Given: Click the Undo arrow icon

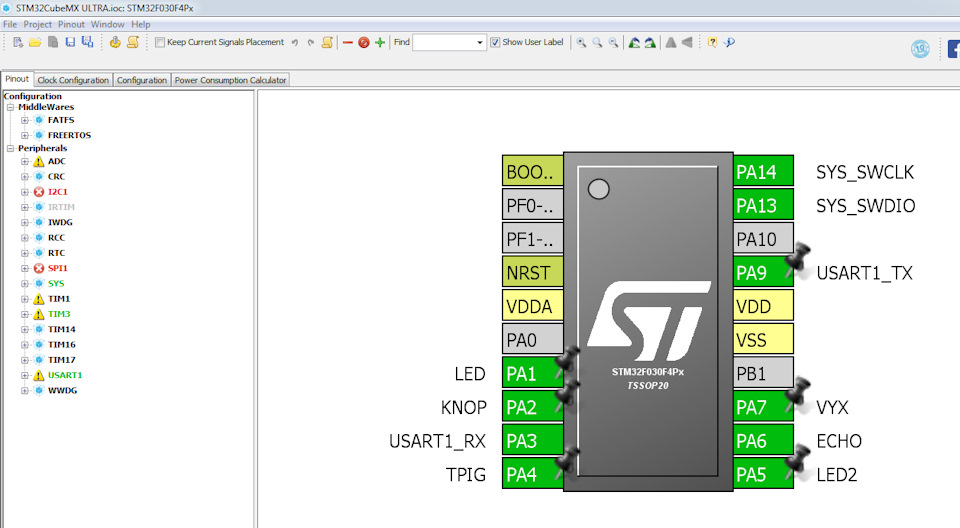Looking at the screenshot, I should click(x=294, y=42).
